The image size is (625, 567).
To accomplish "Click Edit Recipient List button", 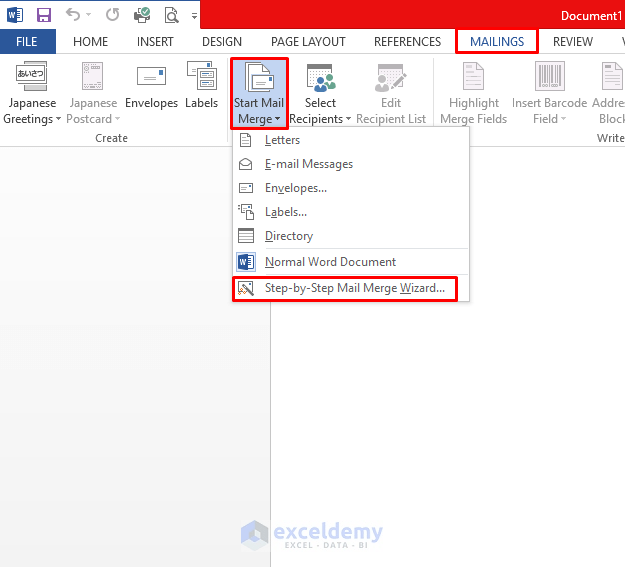I will [x=391, y=93].
